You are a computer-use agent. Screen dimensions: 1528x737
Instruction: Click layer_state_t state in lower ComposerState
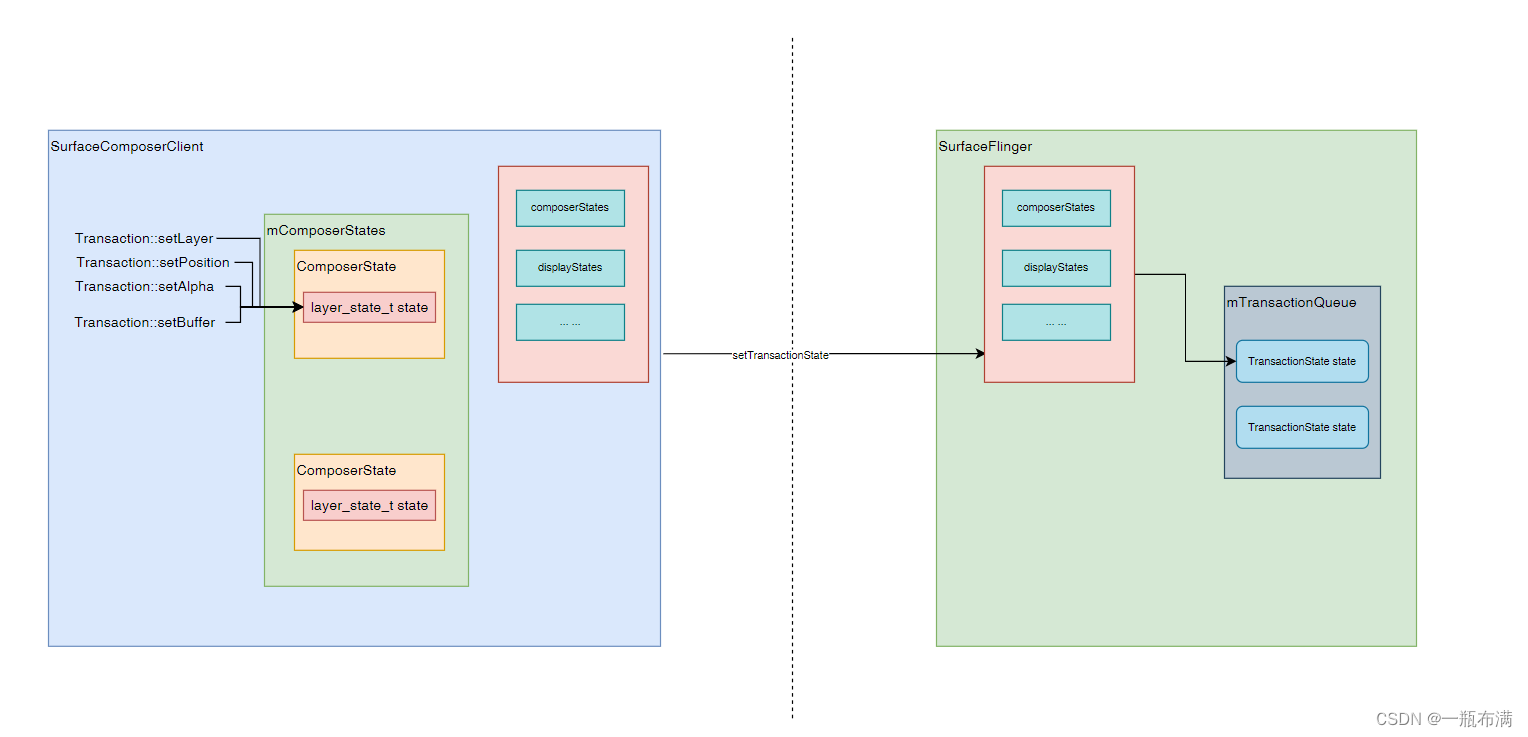(369, 506)
